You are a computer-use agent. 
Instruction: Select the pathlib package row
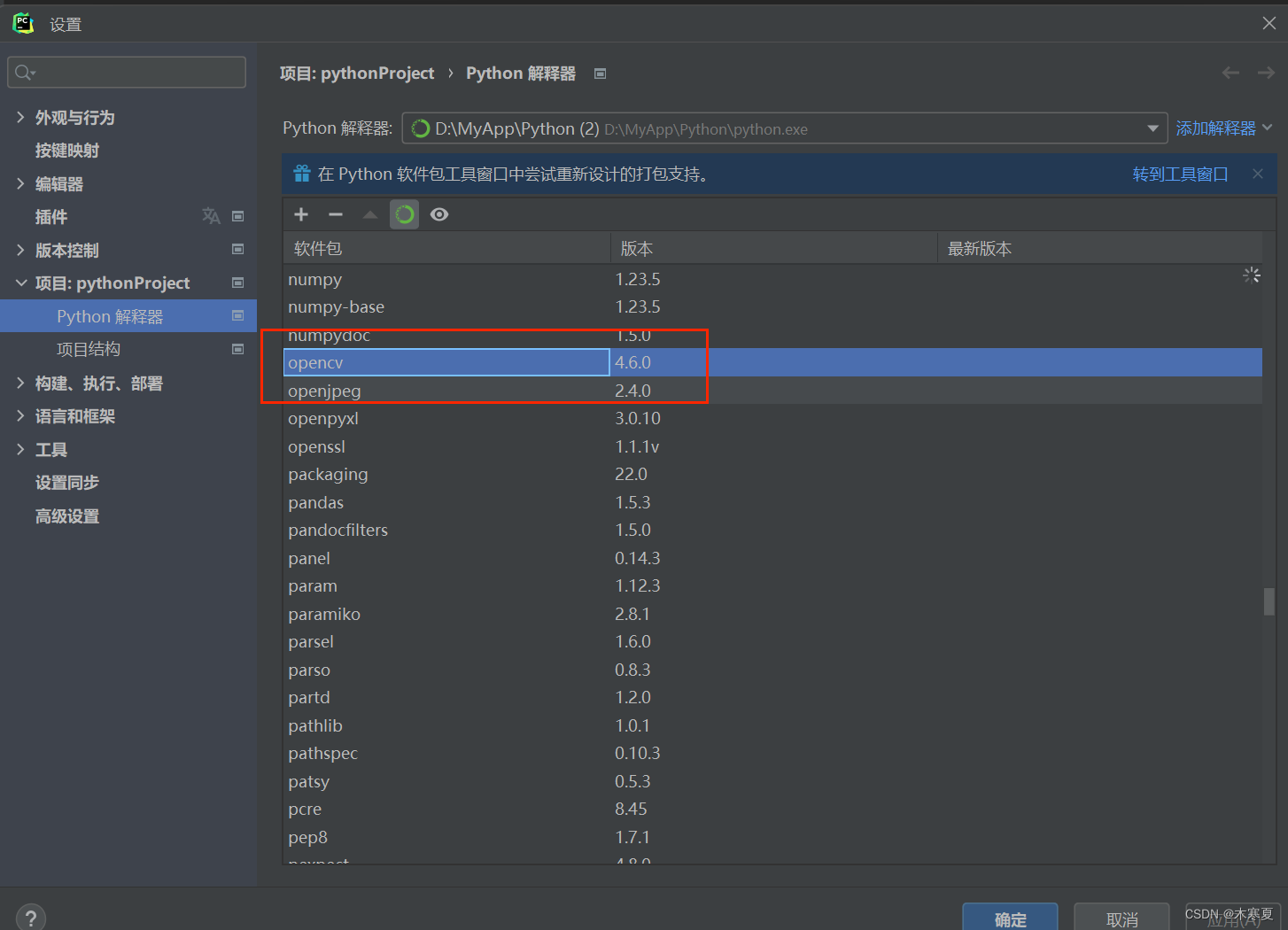[772, 725]
